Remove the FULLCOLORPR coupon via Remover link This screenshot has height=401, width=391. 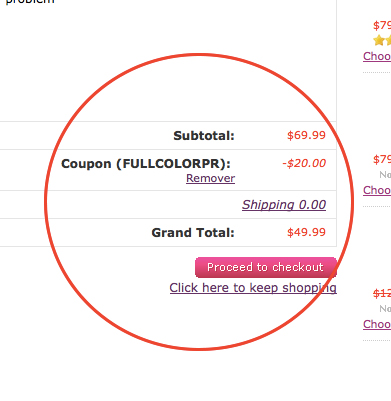(210, 178)
